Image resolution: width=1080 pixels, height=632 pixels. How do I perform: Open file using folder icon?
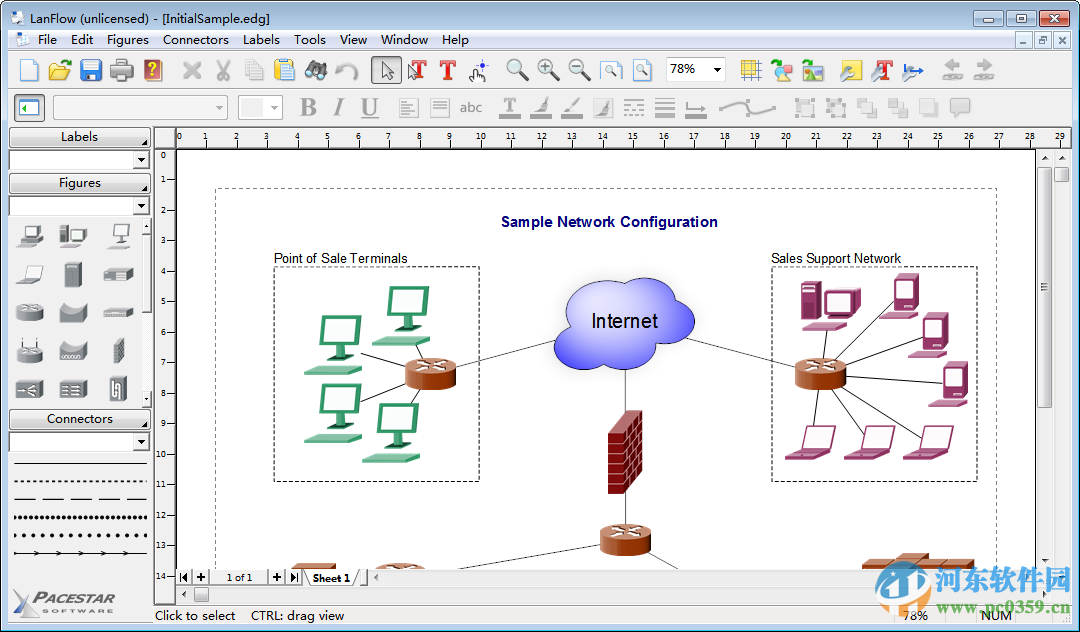(x=61, y=70)
